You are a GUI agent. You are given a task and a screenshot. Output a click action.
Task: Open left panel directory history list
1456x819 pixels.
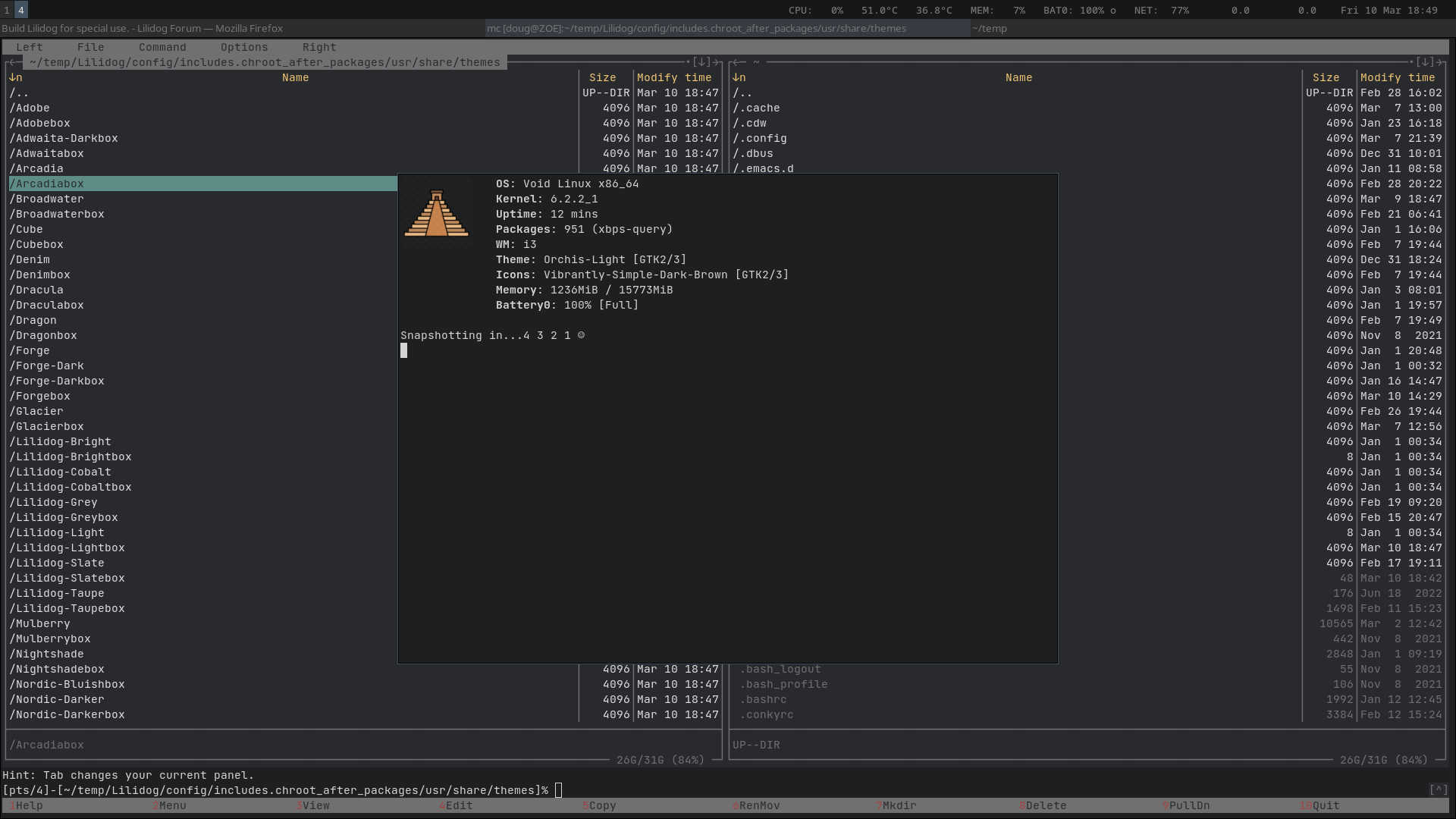[x=701, y=62]
